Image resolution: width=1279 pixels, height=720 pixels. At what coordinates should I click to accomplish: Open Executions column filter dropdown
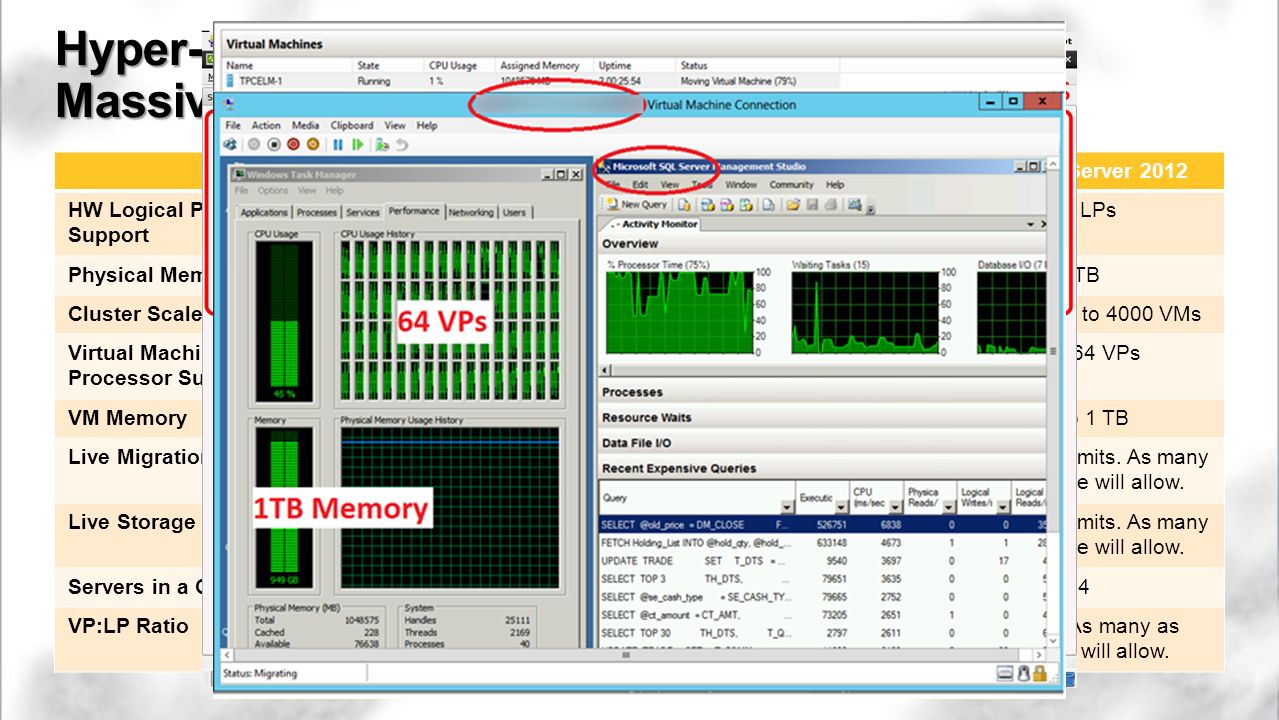[x=840, y=508]
